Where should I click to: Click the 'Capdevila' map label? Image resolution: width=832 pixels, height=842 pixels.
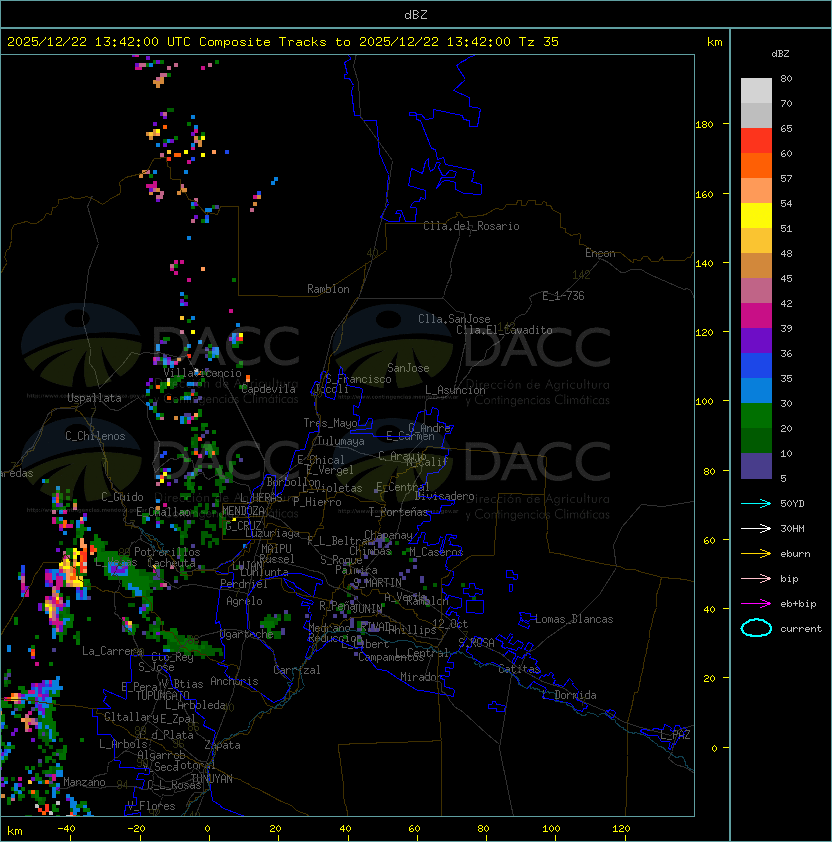(268, 389)
